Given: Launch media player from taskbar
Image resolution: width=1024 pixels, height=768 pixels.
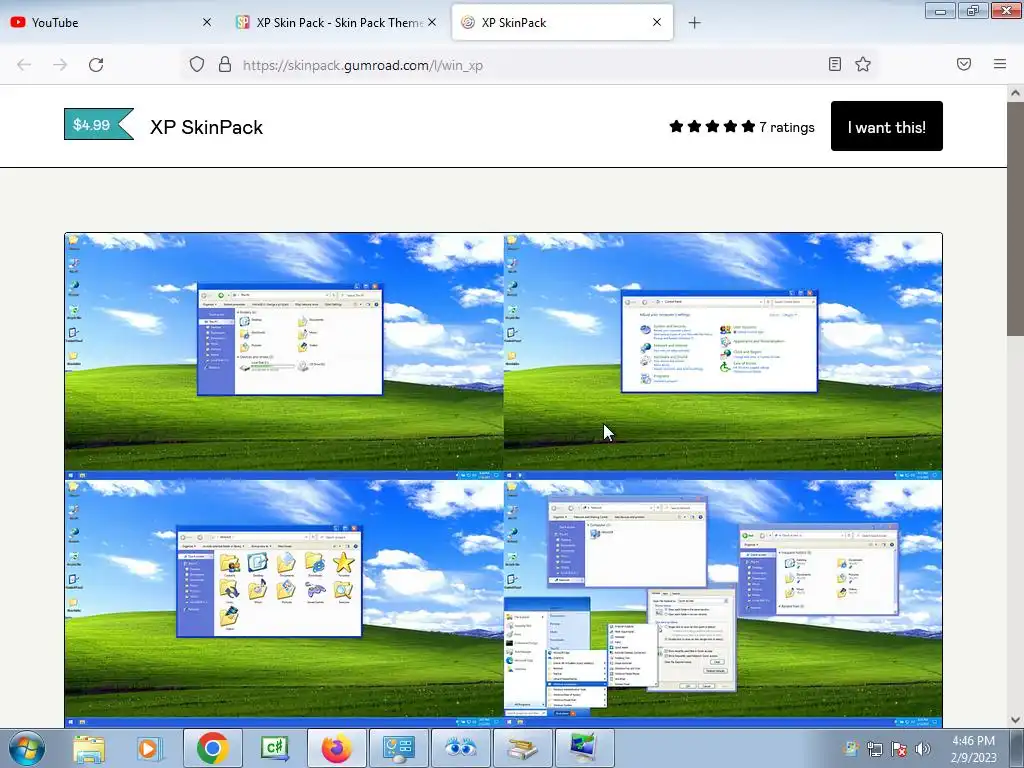Looking at the screenshot, I should coord(150,748).
